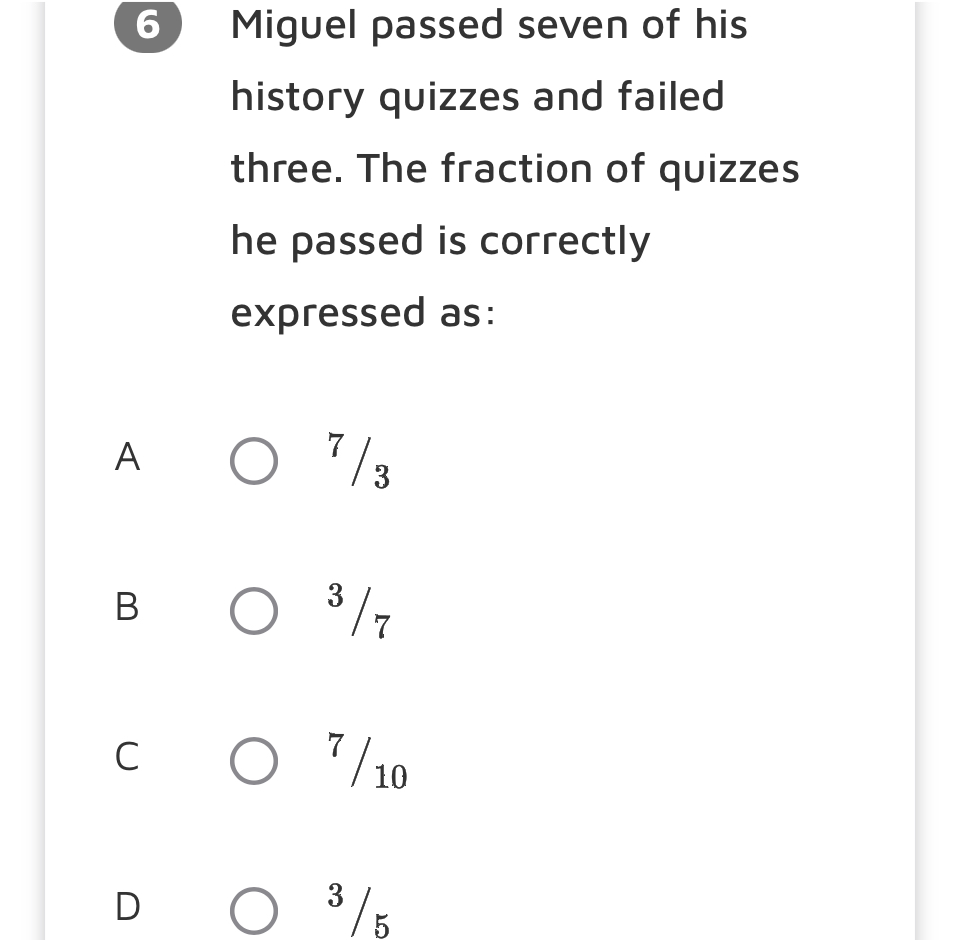Click the letter D answer label
Screen dimensions: 960x940
click(126, 909)
